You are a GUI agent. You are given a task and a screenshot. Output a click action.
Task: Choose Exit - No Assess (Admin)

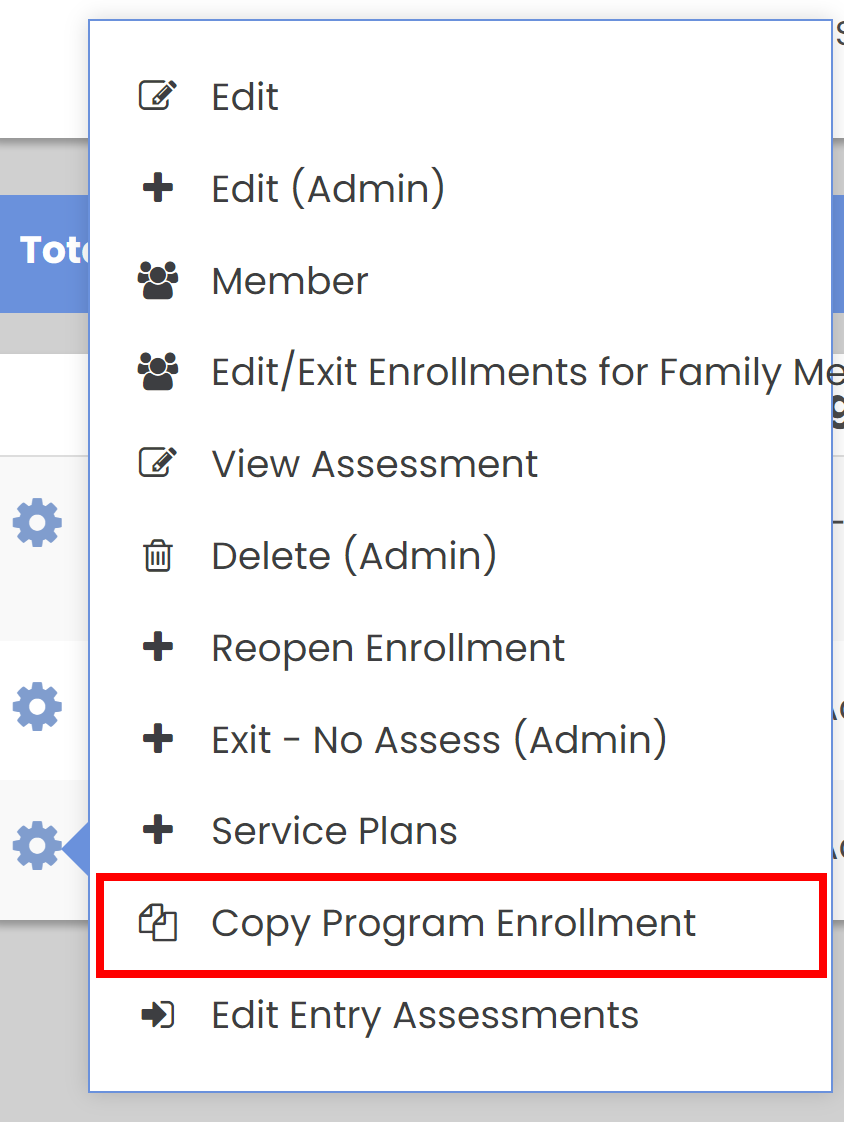pyautogui.click(x=439, y=740)
